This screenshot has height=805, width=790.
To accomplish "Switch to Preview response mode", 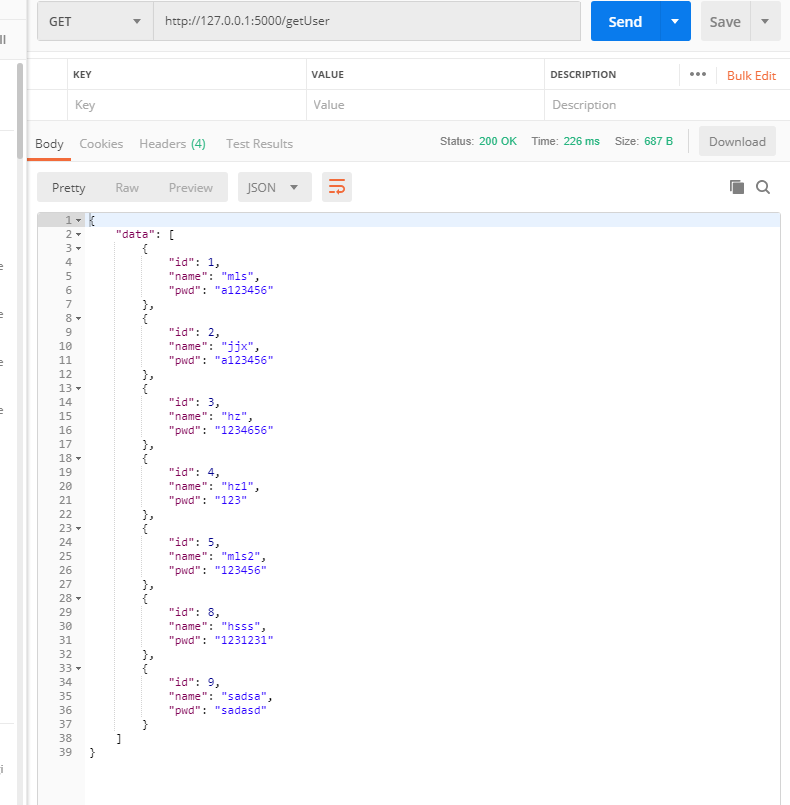I will pos(190,187).
